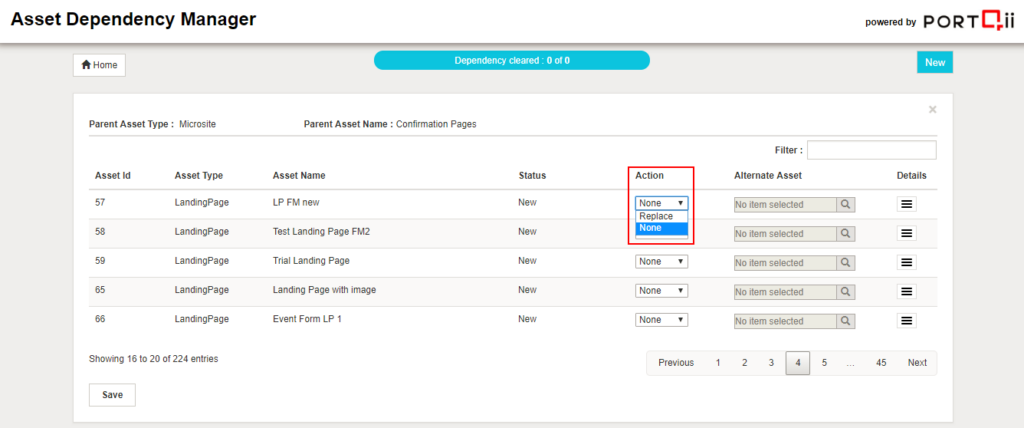
Task: Click the New button
Action: (x=934, y=62)
